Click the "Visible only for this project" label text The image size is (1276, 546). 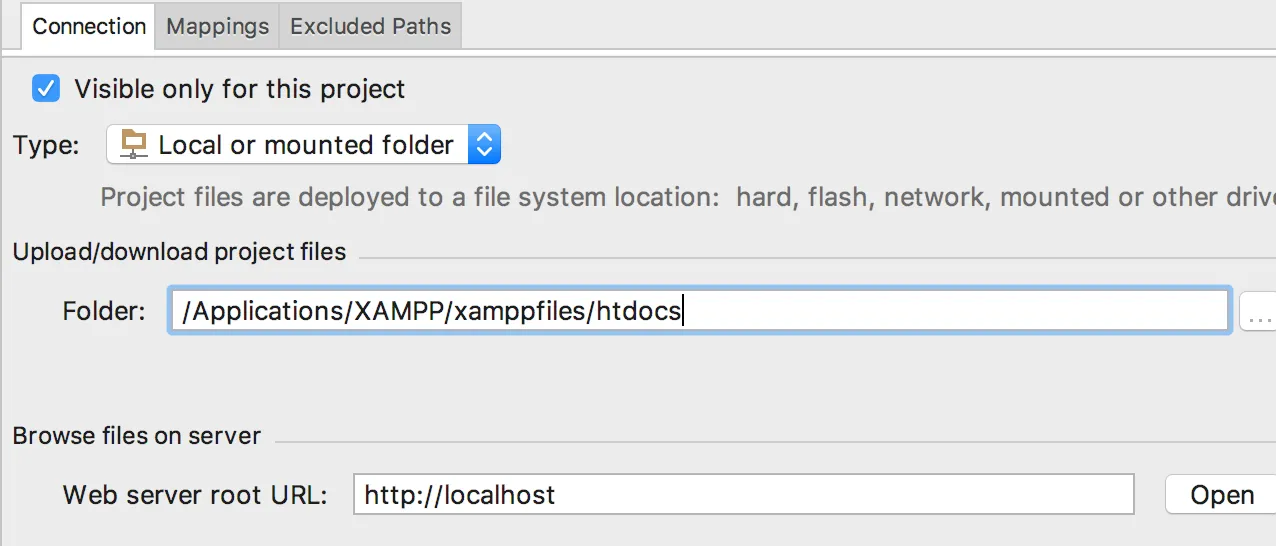click(x=240, y=89)
